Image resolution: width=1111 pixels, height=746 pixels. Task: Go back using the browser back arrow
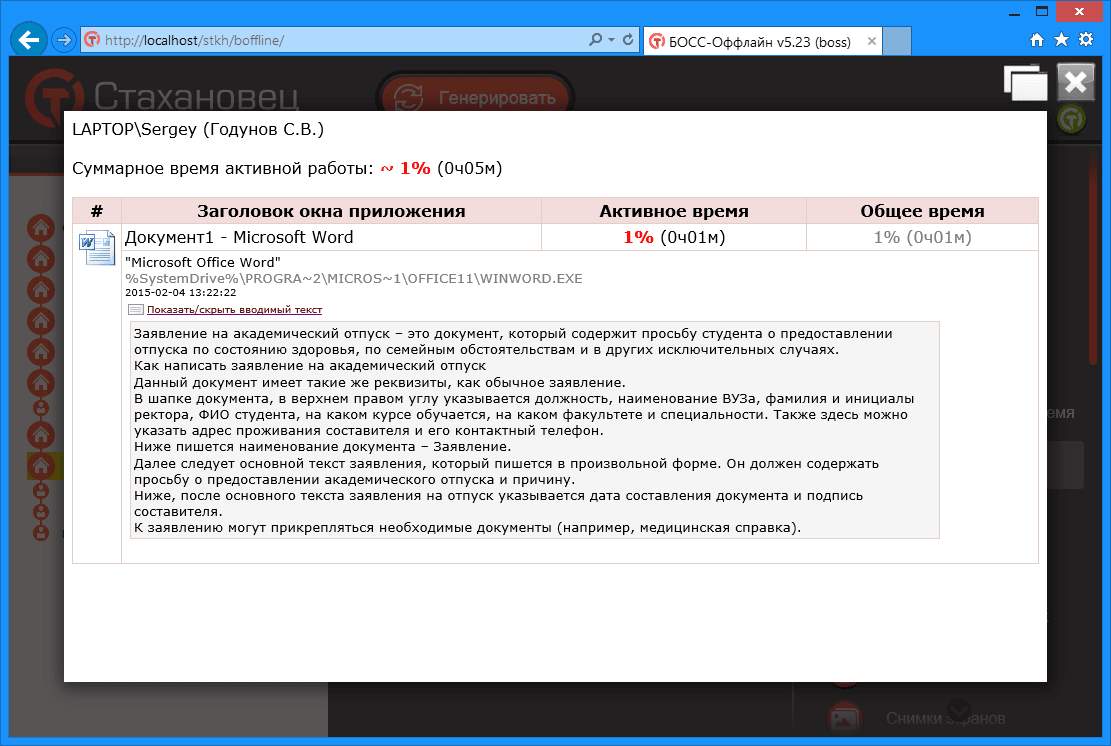tap(28, 40)
